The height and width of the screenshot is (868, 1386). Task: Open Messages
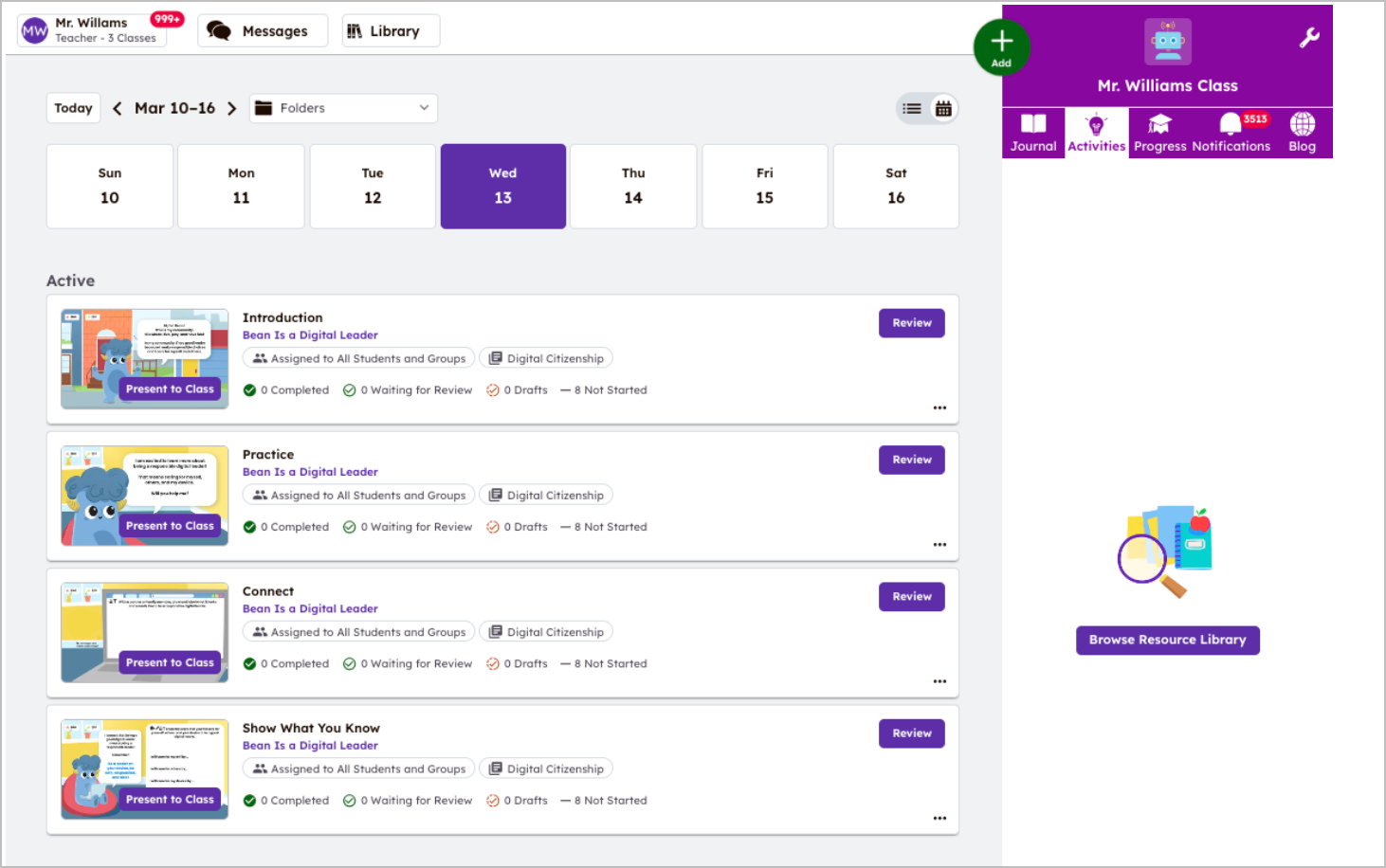263,30
